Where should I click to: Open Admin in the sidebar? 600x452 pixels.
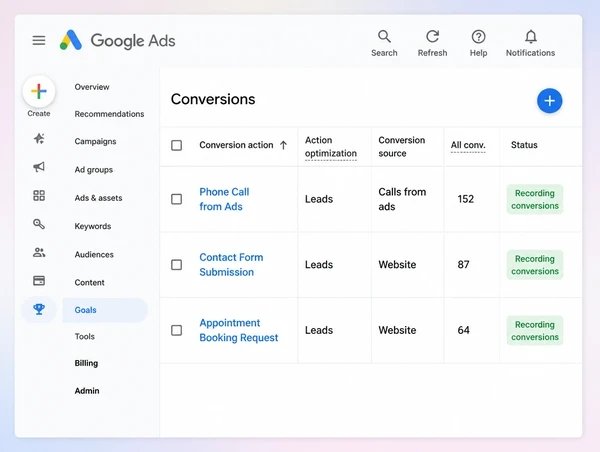coord(87,391)
